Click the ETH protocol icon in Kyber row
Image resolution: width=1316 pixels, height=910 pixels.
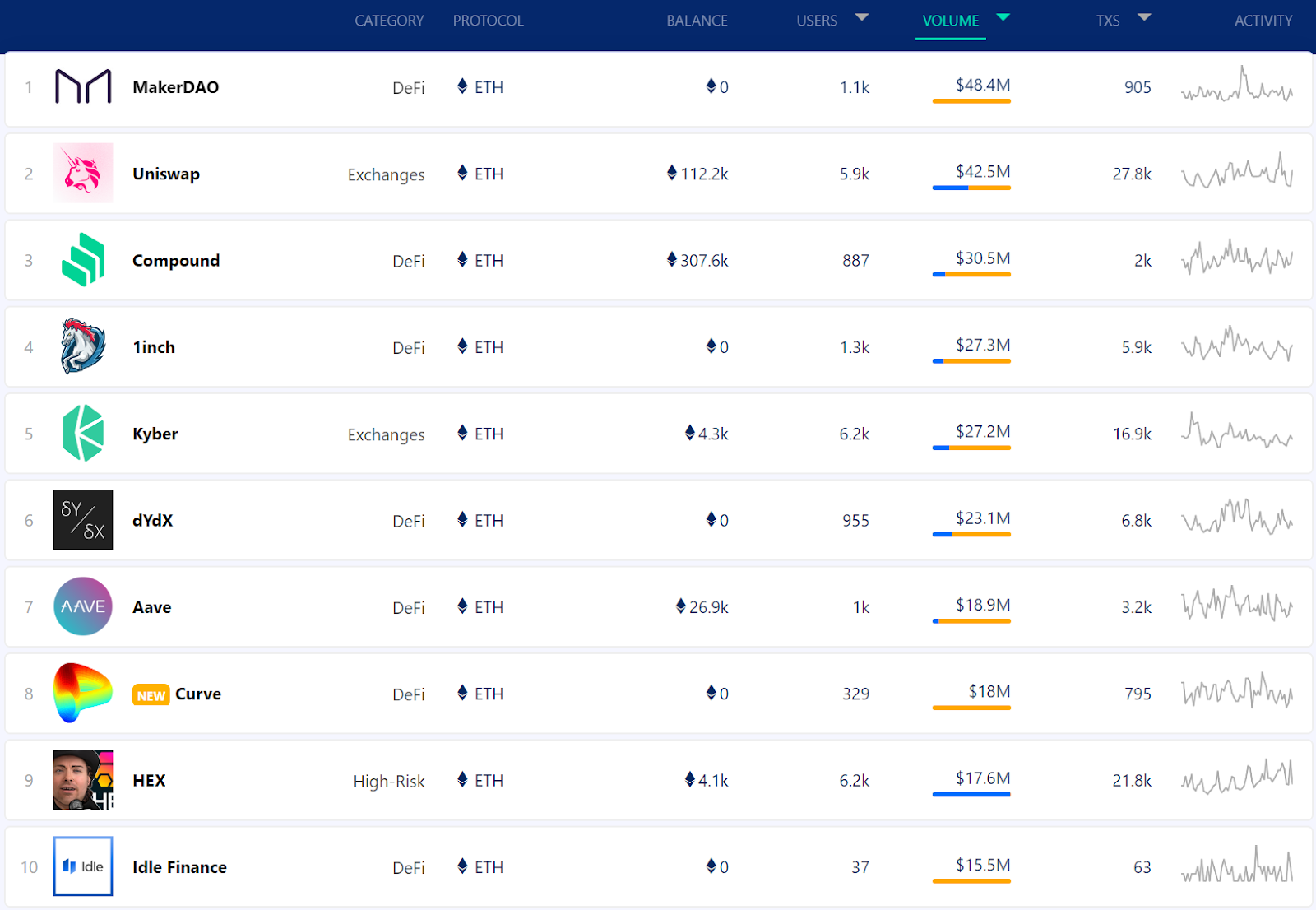(462, 433)
